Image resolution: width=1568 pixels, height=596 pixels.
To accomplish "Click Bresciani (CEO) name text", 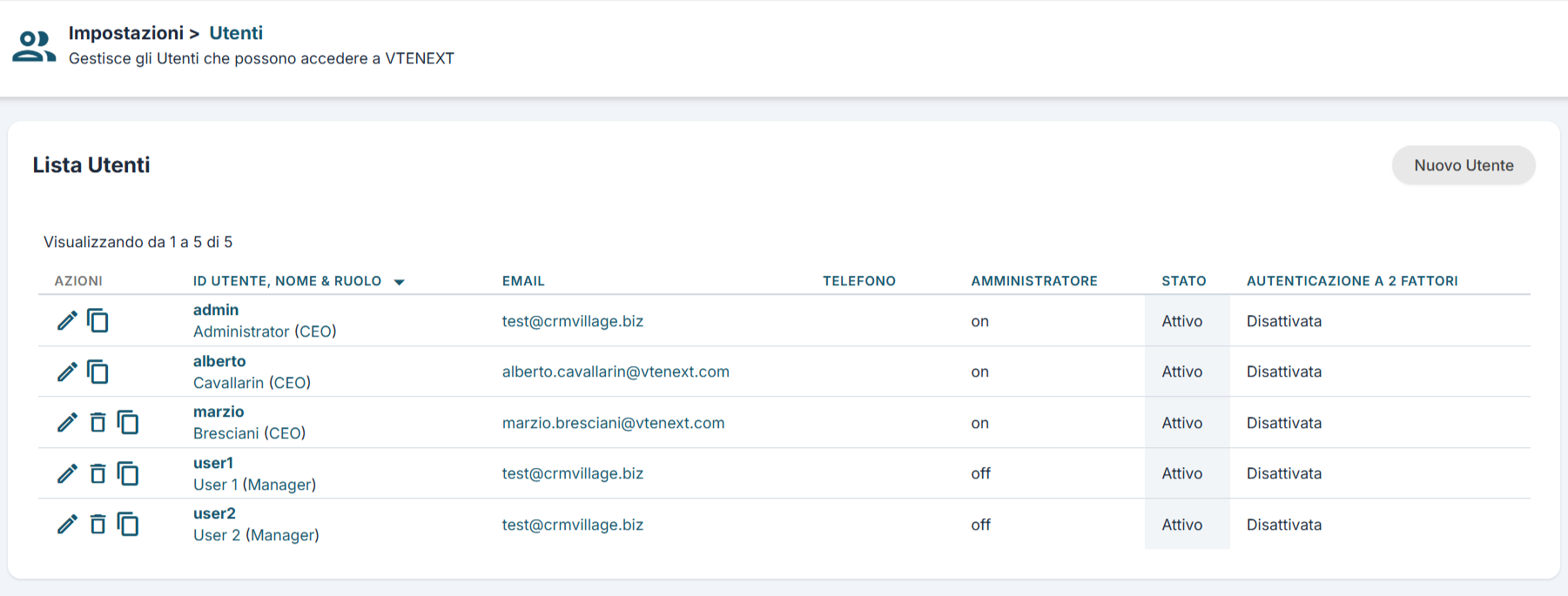I will coord(249,433).
